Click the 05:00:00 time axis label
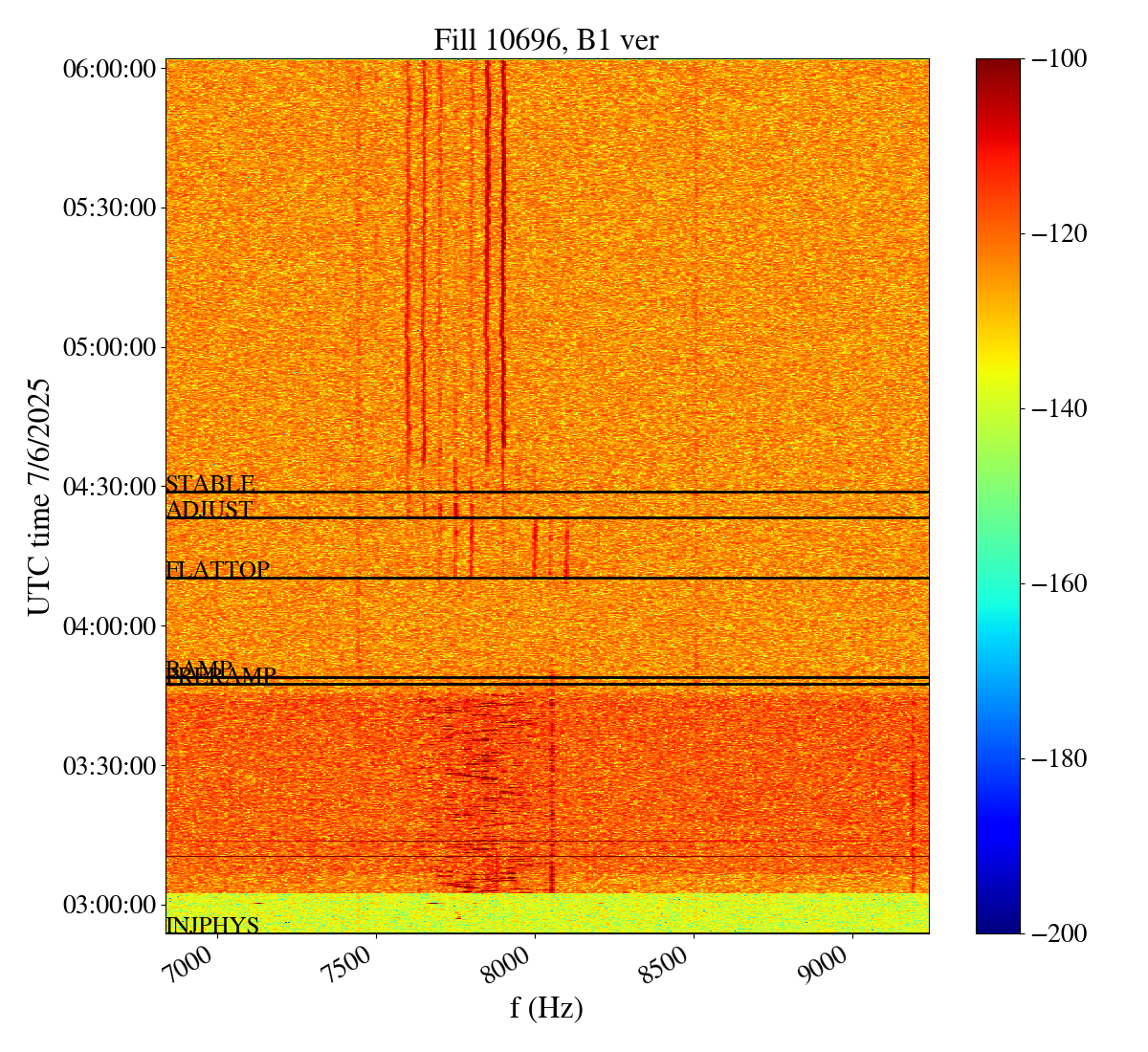Image resolution: width=1148 pixels, height=1052 pixels. (x=109, y=347)
